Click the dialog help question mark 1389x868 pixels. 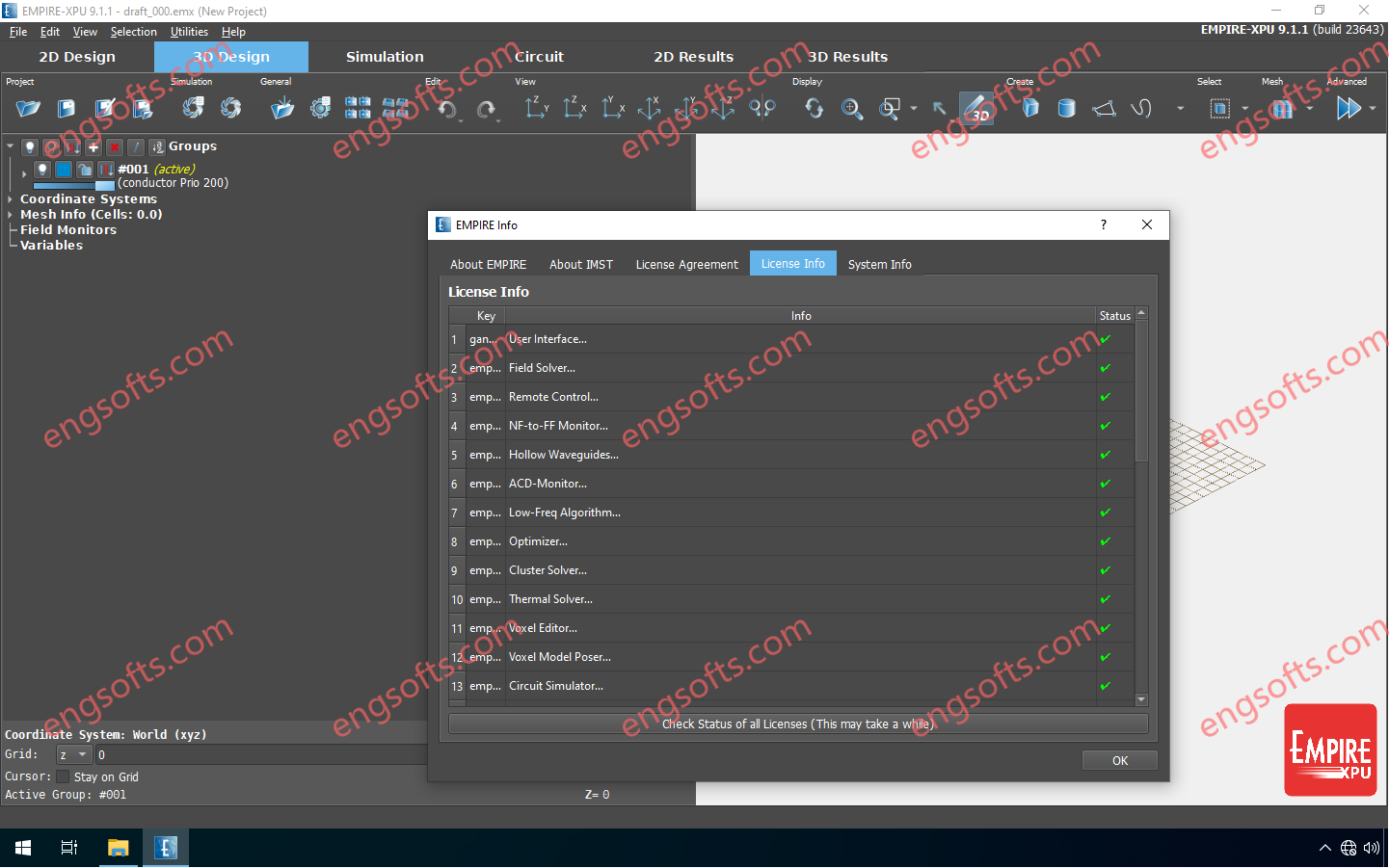coord(1104,224)
